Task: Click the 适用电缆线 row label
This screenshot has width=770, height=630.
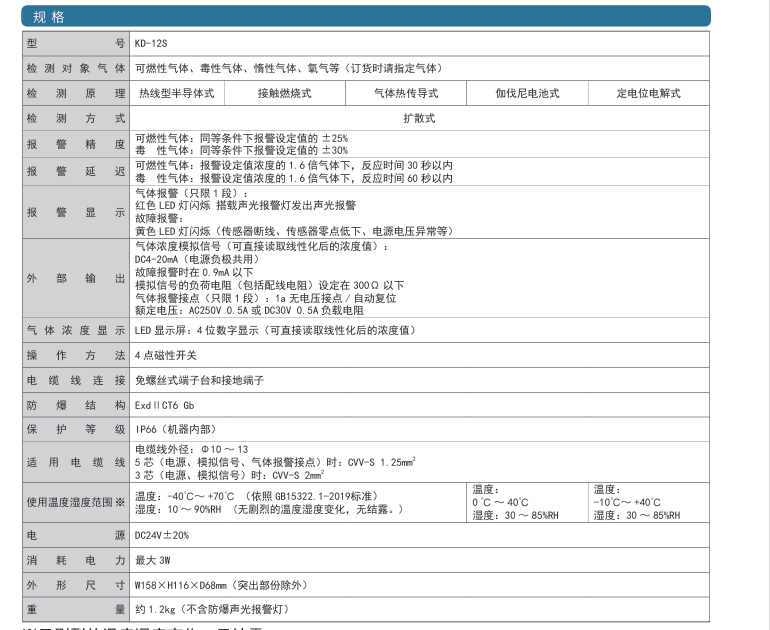Action: click(x=76, y=462)
